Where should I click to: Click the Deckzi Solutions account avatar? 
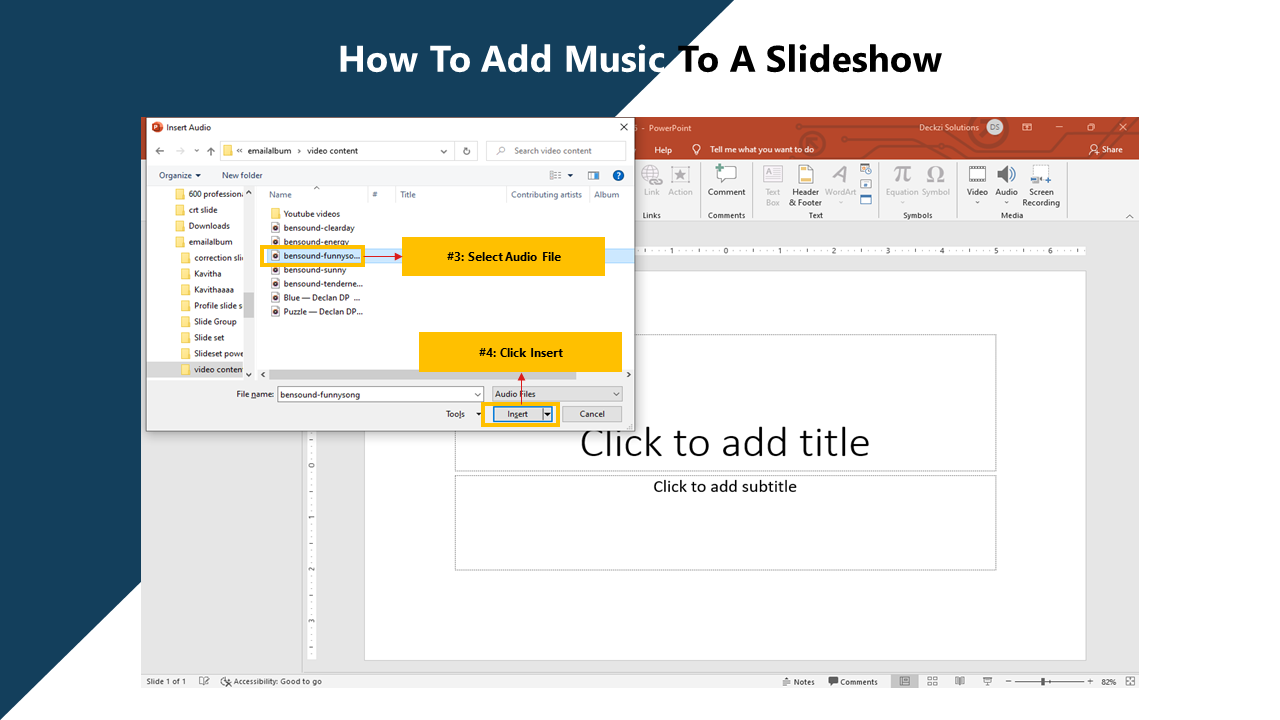[x=994, y=127]
